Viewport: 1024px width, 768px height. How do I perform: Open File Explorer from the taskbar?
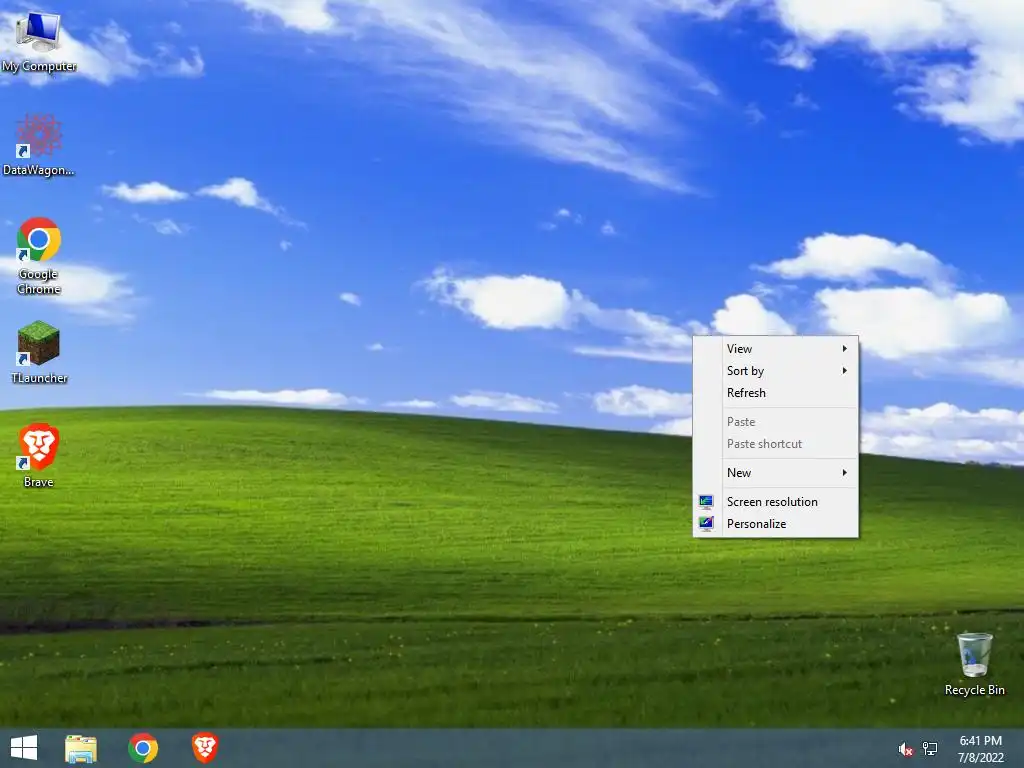click(x=81, y=748)
